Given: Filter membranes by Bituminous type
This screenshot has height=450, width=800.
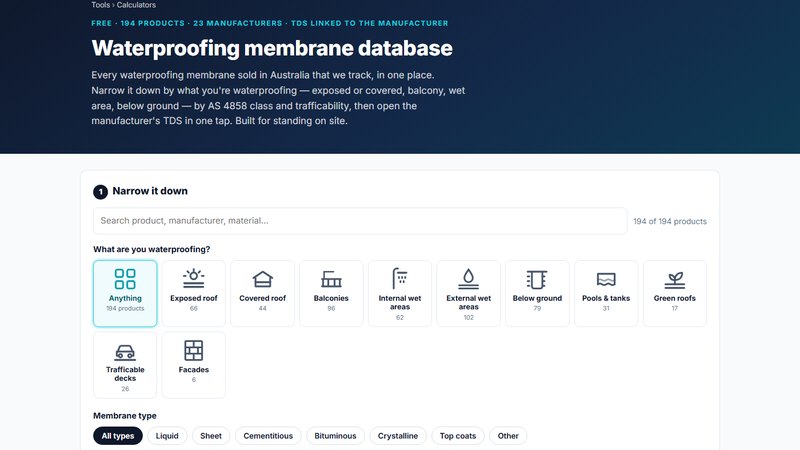Looking at the screenshot, I should (x=335, y=436).
